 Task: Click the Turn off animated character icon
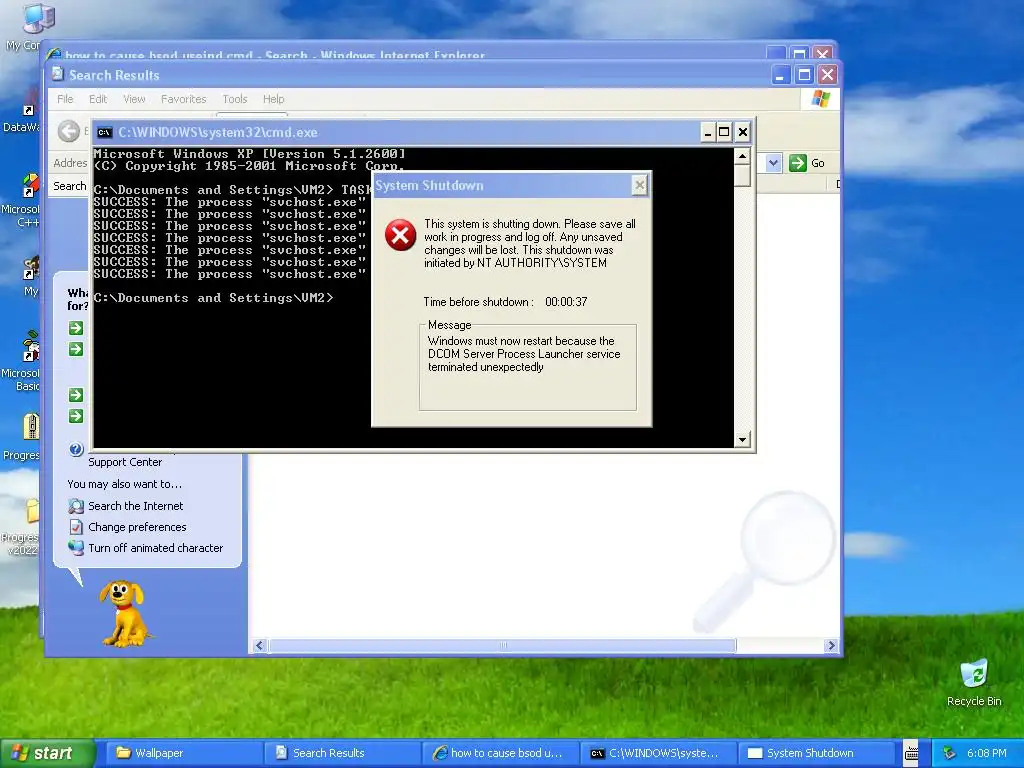76,547
